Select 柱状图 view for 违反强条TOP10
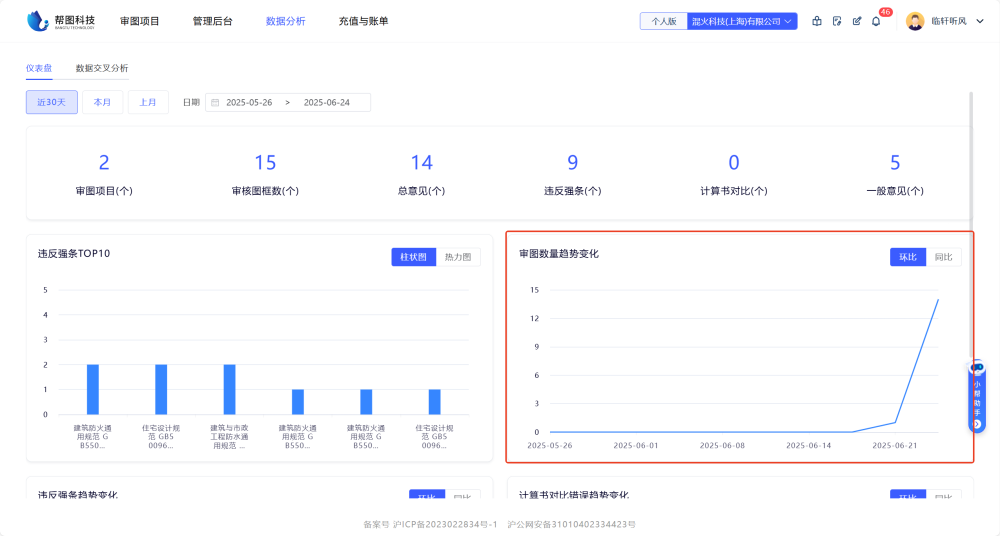The height and width of the screenshot is (536, 1000). pos(413,257)
